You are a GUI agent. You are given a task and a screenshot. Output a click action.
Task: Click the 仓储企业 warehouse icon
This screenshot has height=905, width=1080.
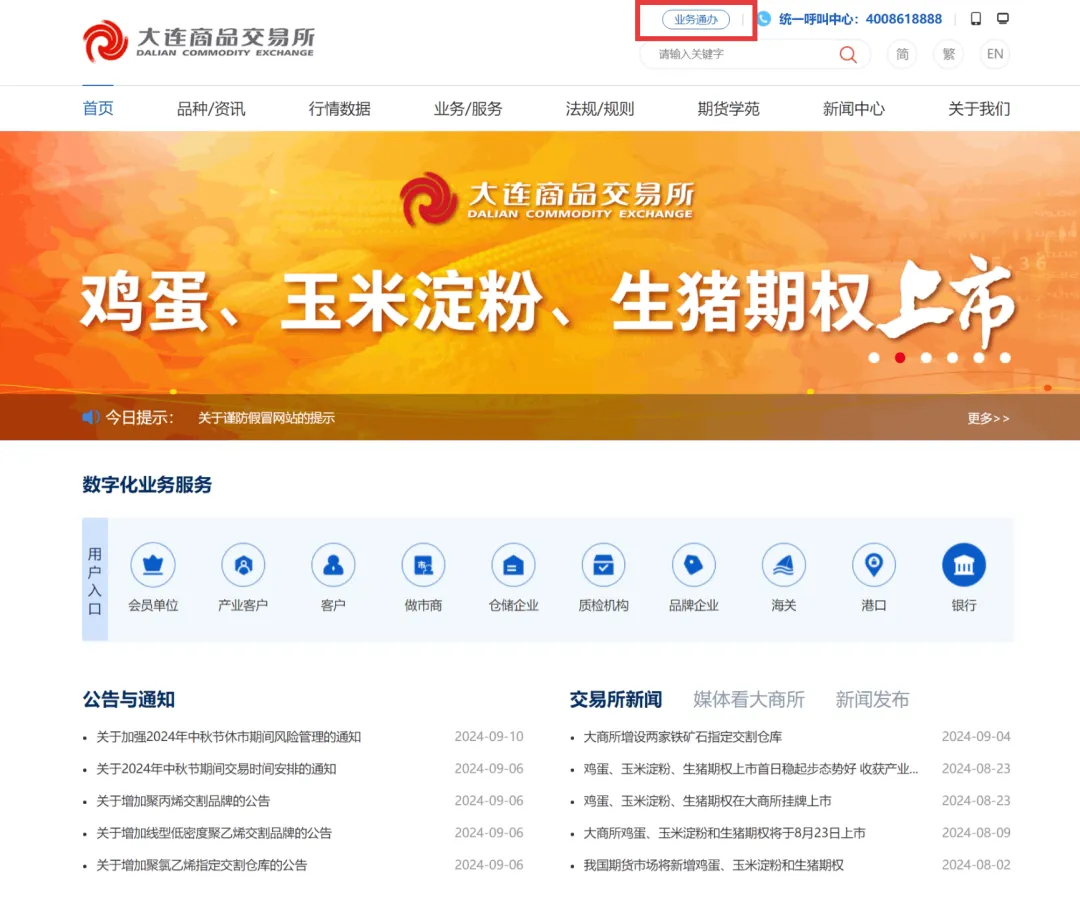tap(513, 566)
